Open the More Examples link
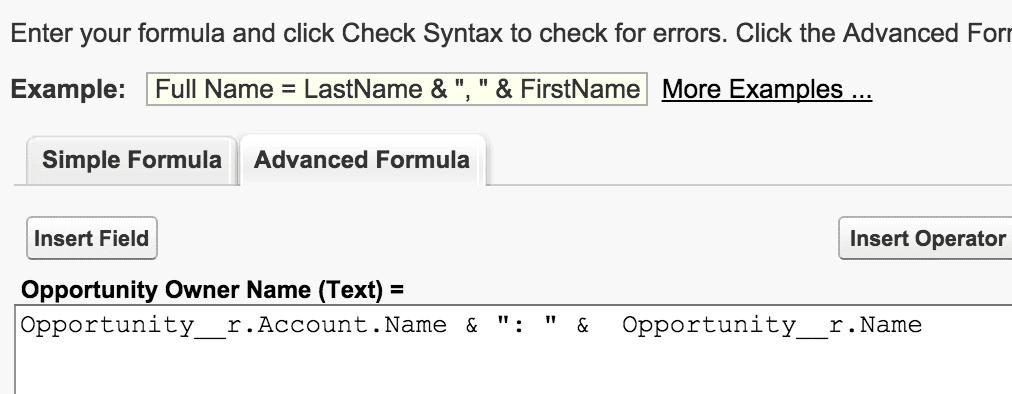 coord(767,89)
